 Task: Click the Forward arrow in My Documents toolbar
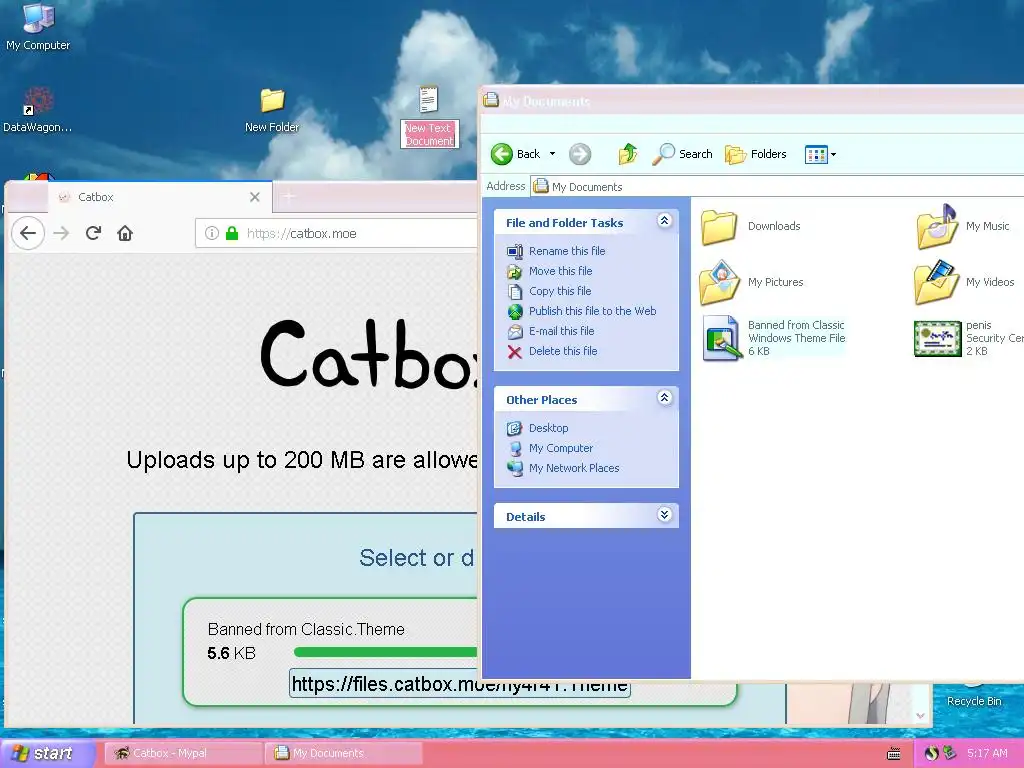point(580,154)
